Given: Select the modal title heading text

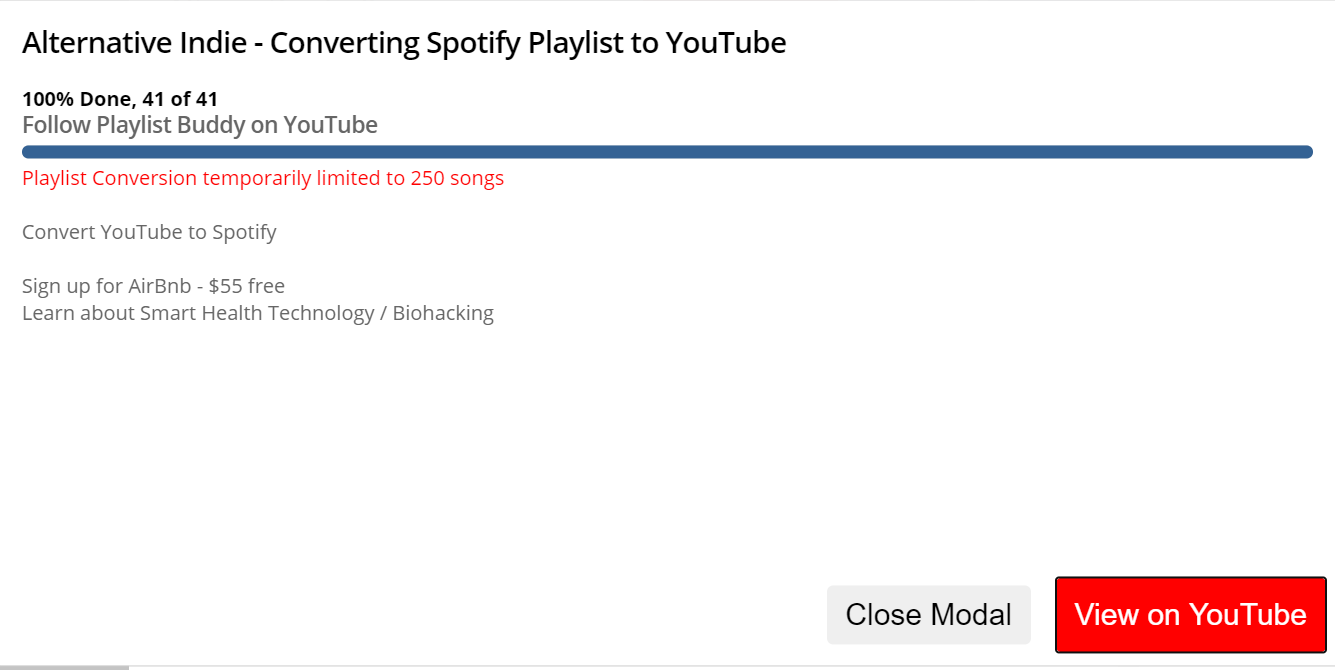Looking at the screenshot, I should [404, 43].
